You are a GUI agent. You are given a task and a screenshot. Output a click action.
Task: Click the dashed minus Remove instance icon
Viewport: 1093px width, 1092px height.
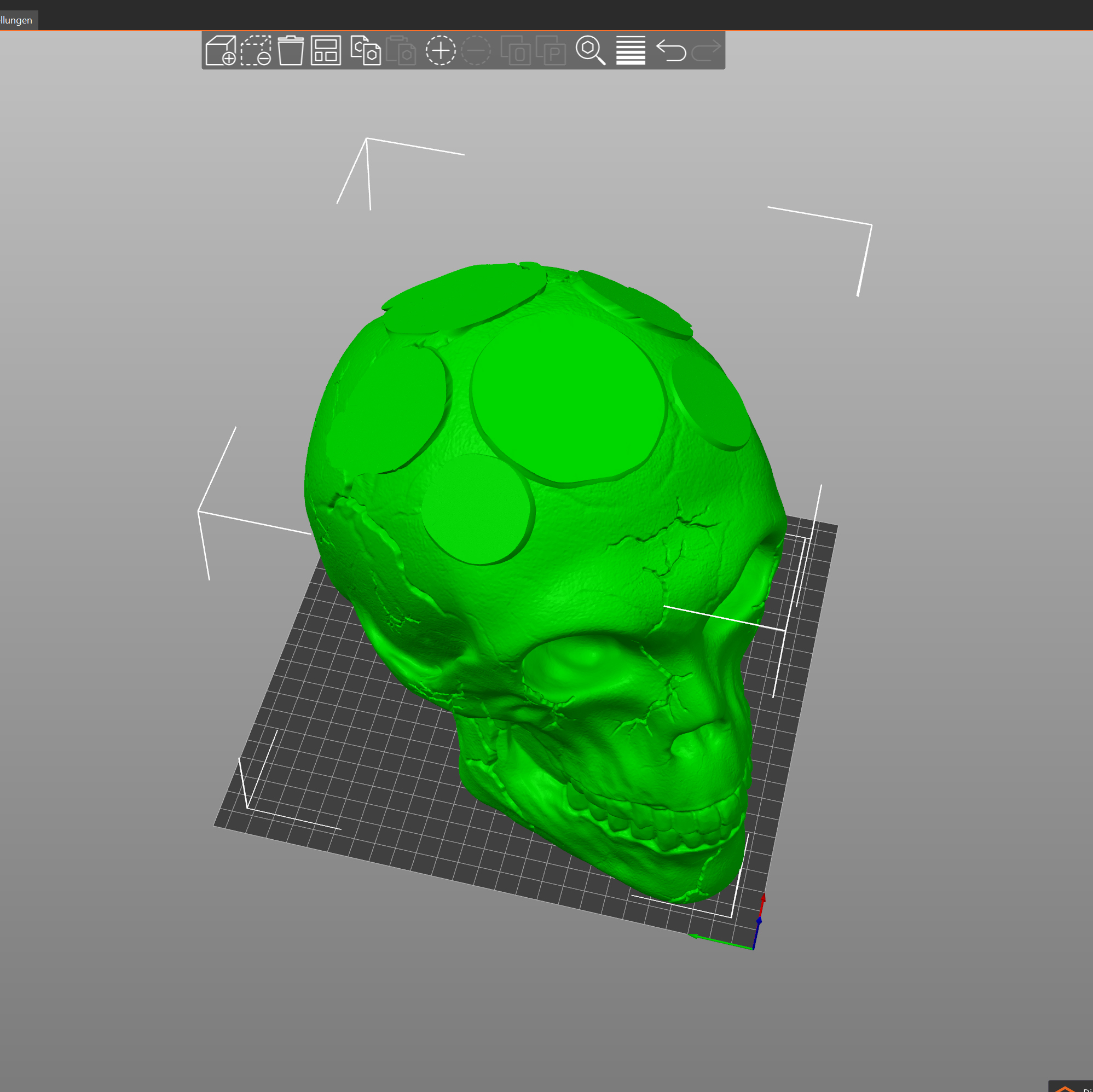pos(476,51)
